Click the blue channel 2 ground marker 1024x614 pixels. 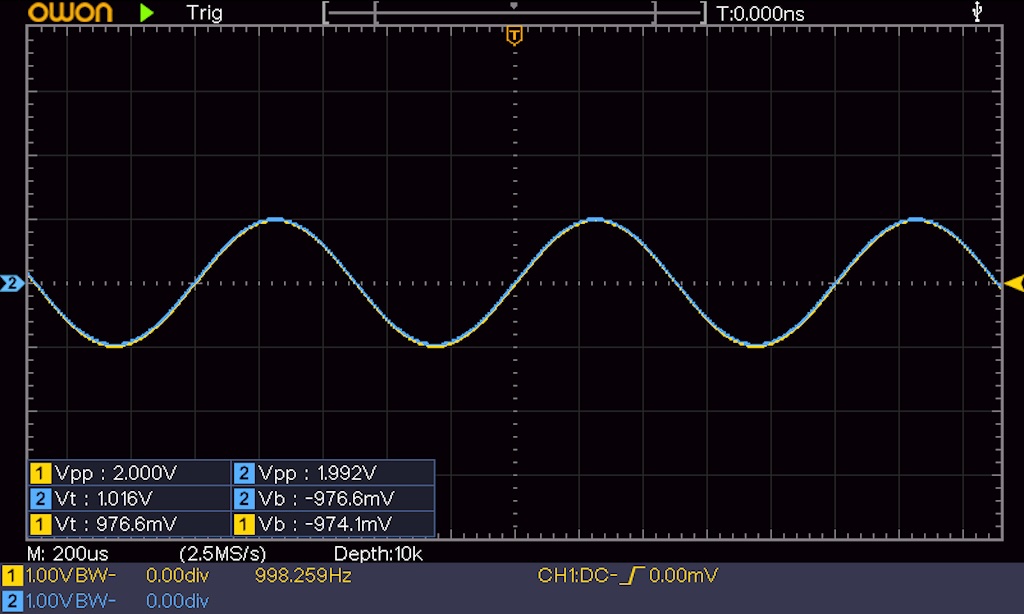[12, 284]
